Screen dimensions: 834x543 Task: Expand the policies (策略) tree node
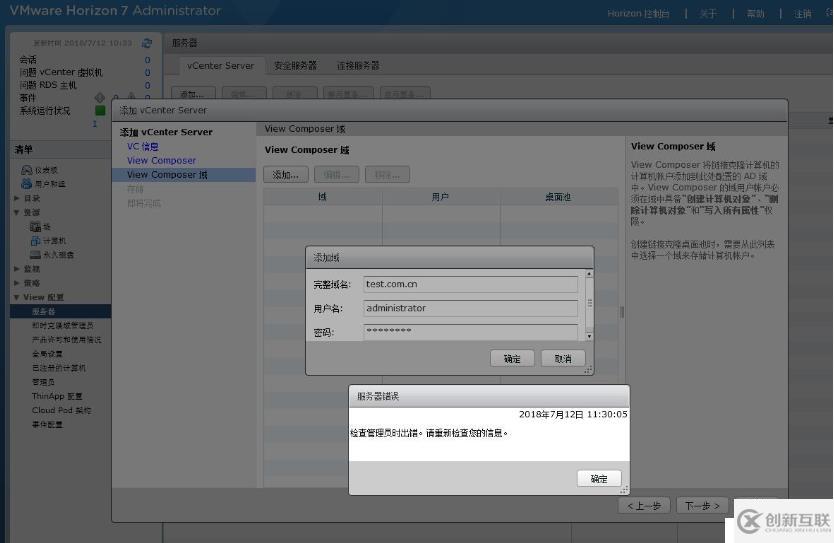coord(16,283)
